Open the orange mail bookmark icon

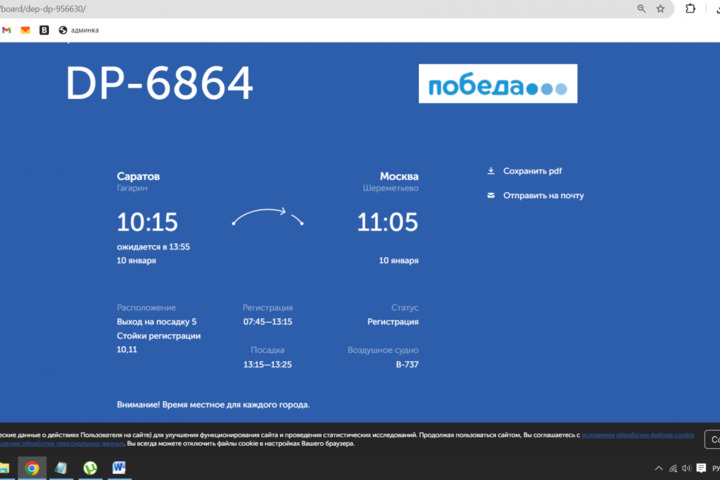(x=25, y=30)
